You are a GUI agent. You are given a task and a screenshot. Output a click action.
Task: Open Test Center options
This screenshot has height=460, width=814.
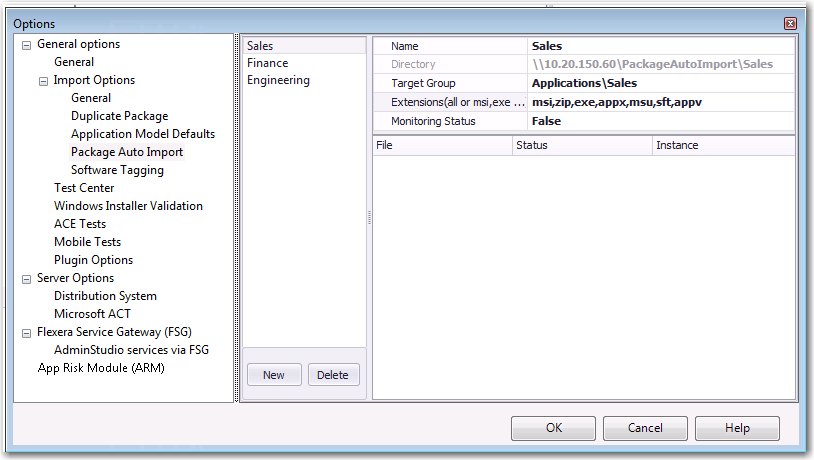(84, 188)
